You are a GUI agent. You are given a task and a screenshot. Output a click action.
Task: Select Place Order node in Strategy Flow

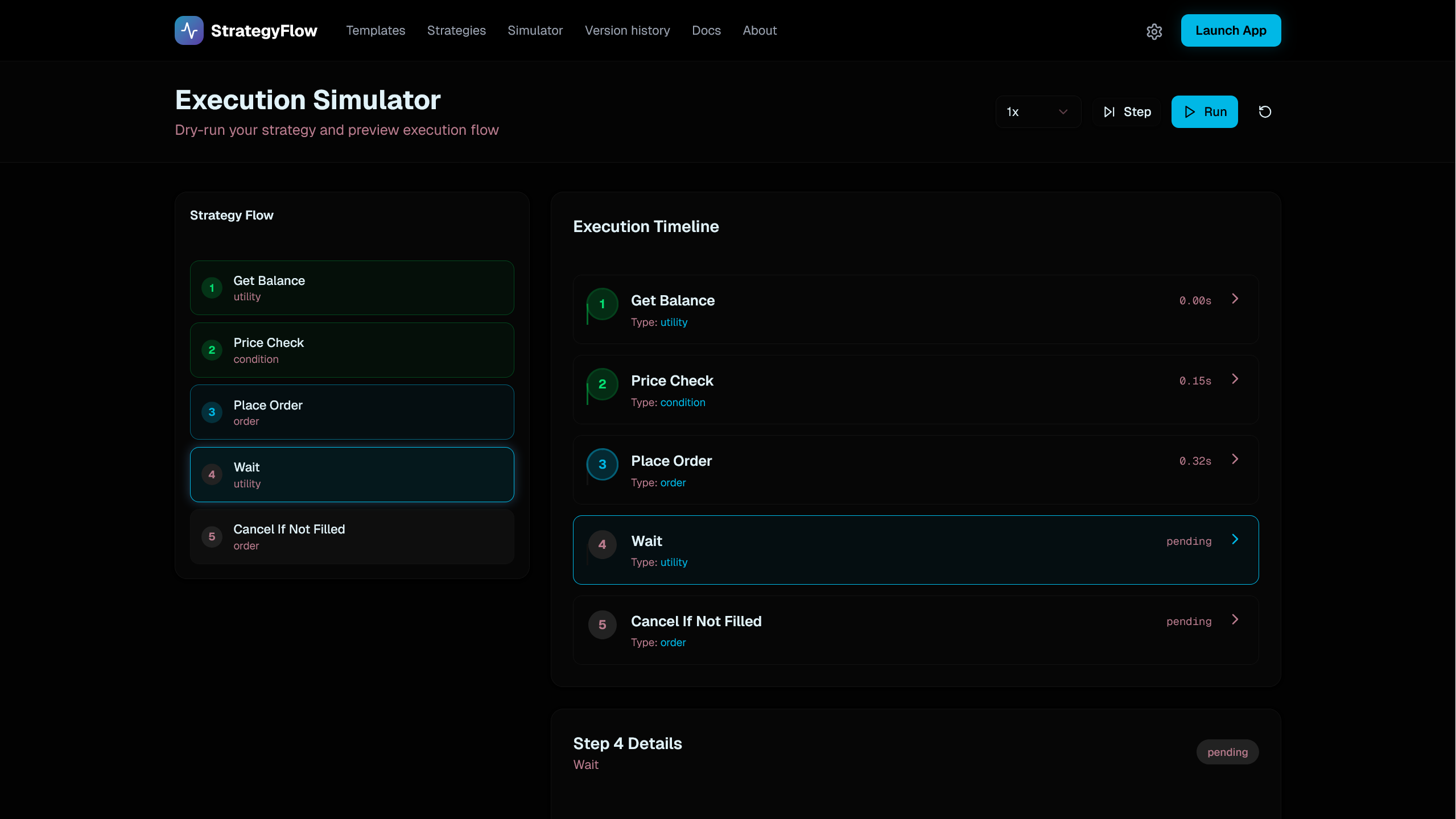point(352,412)
